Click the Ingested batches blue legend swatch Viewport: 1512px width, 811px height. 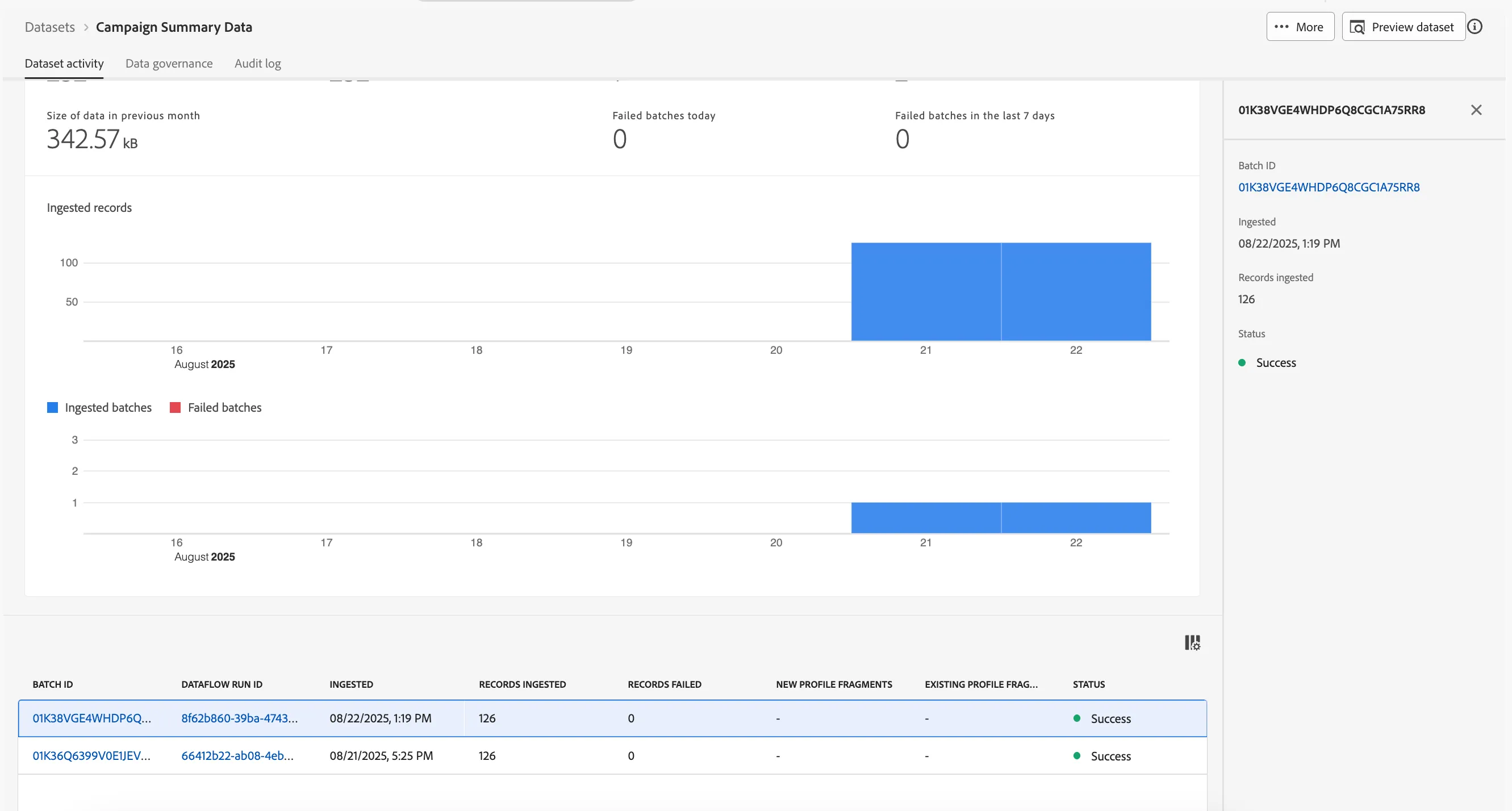coord(52,407)
